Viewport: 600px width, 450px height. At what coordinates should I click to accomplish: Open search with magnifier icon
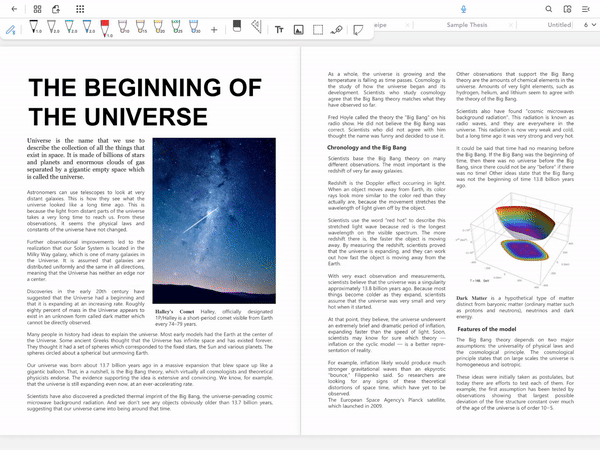[x=548, y=9]
